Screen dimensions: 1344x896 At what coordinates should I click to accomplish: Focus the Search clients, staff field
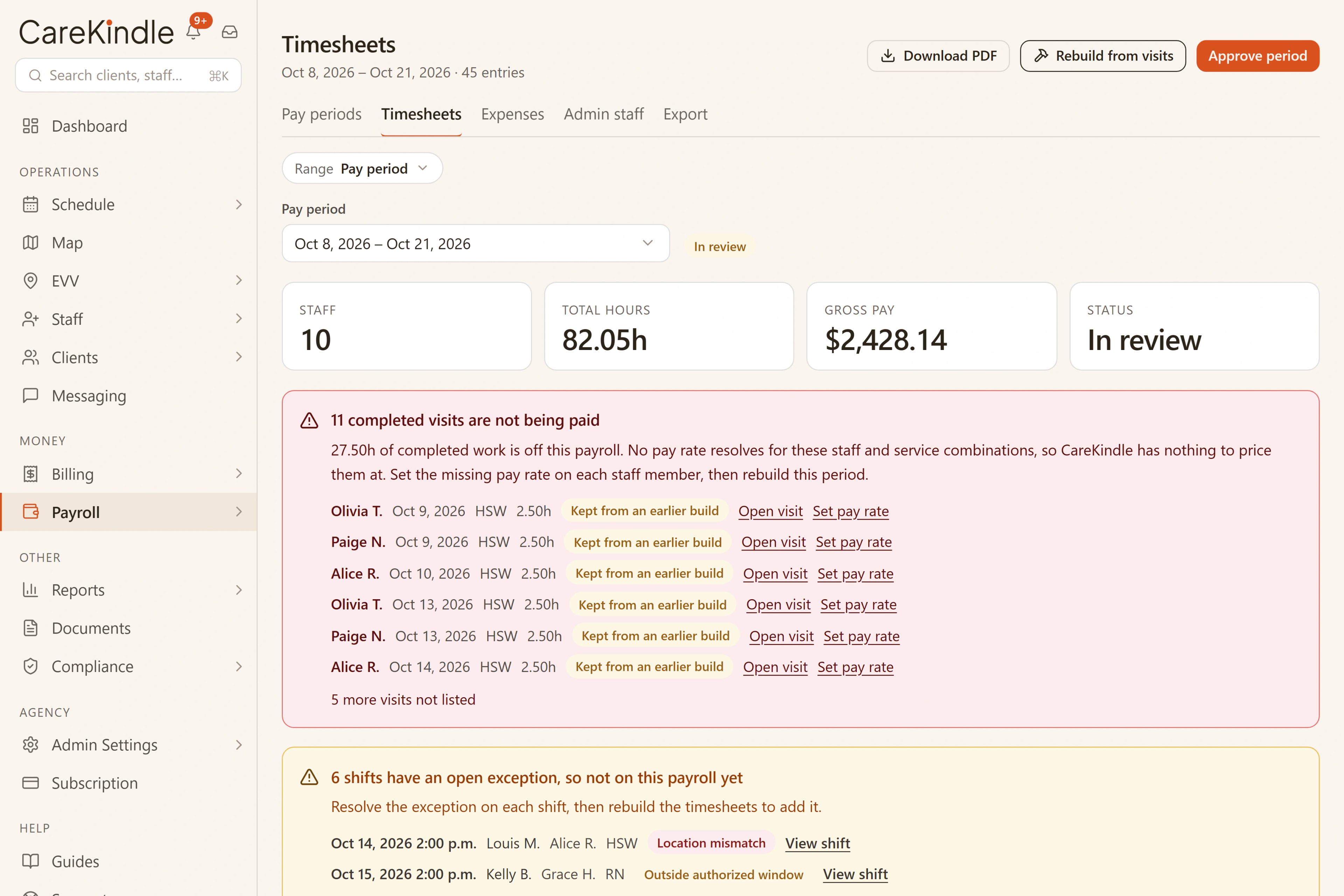[128, 76]
